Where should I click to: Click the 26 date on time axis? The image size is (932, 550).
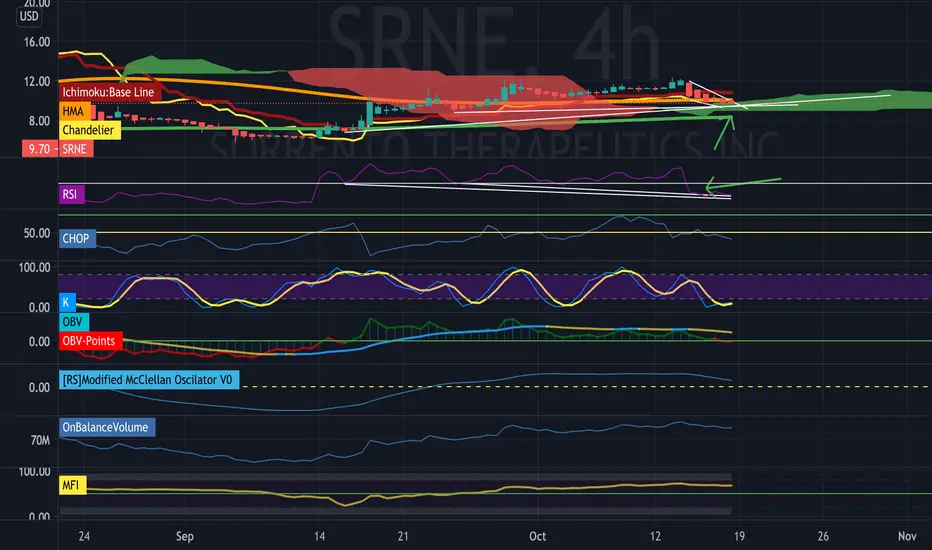823,536
